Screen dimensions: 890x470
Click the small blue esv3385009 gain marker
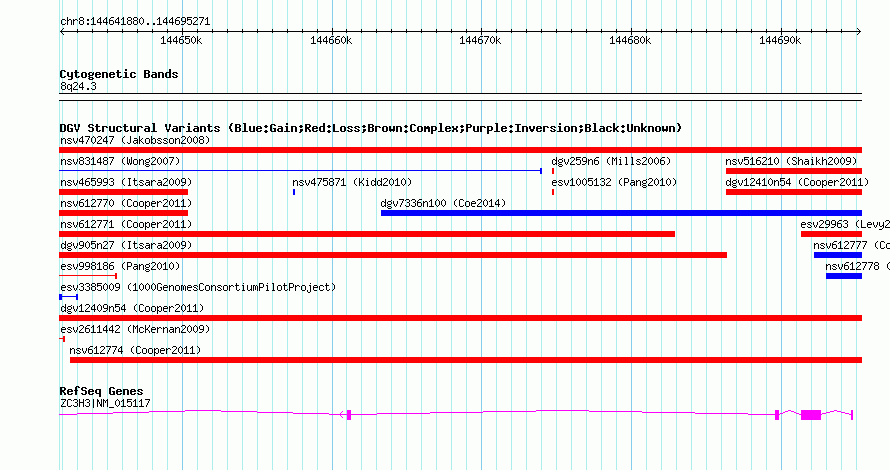click(x=69, y=297)
